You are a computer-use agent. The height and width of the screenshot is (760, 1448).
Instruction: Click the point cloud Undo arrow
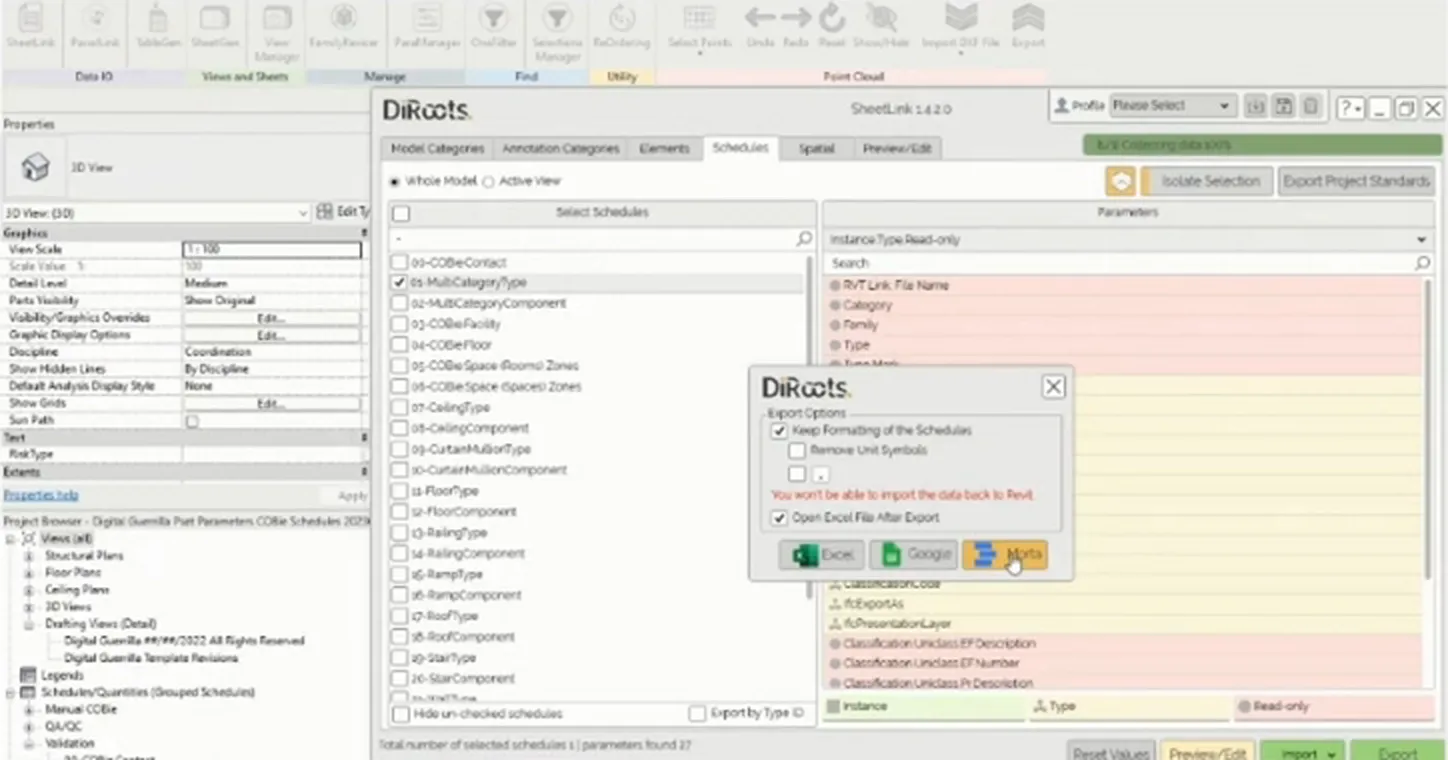coord(760,24)
